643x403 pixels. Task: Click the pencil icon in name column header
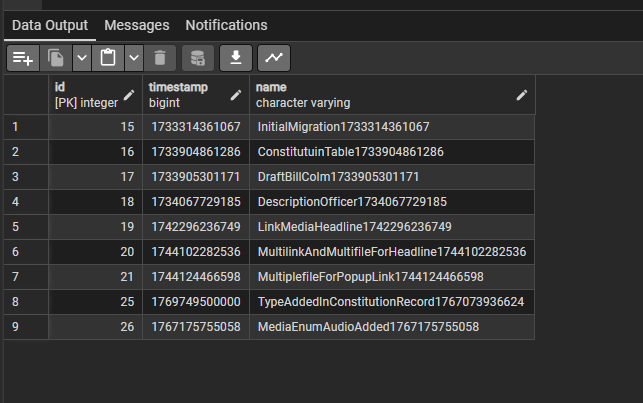click(x=521, y=95)
